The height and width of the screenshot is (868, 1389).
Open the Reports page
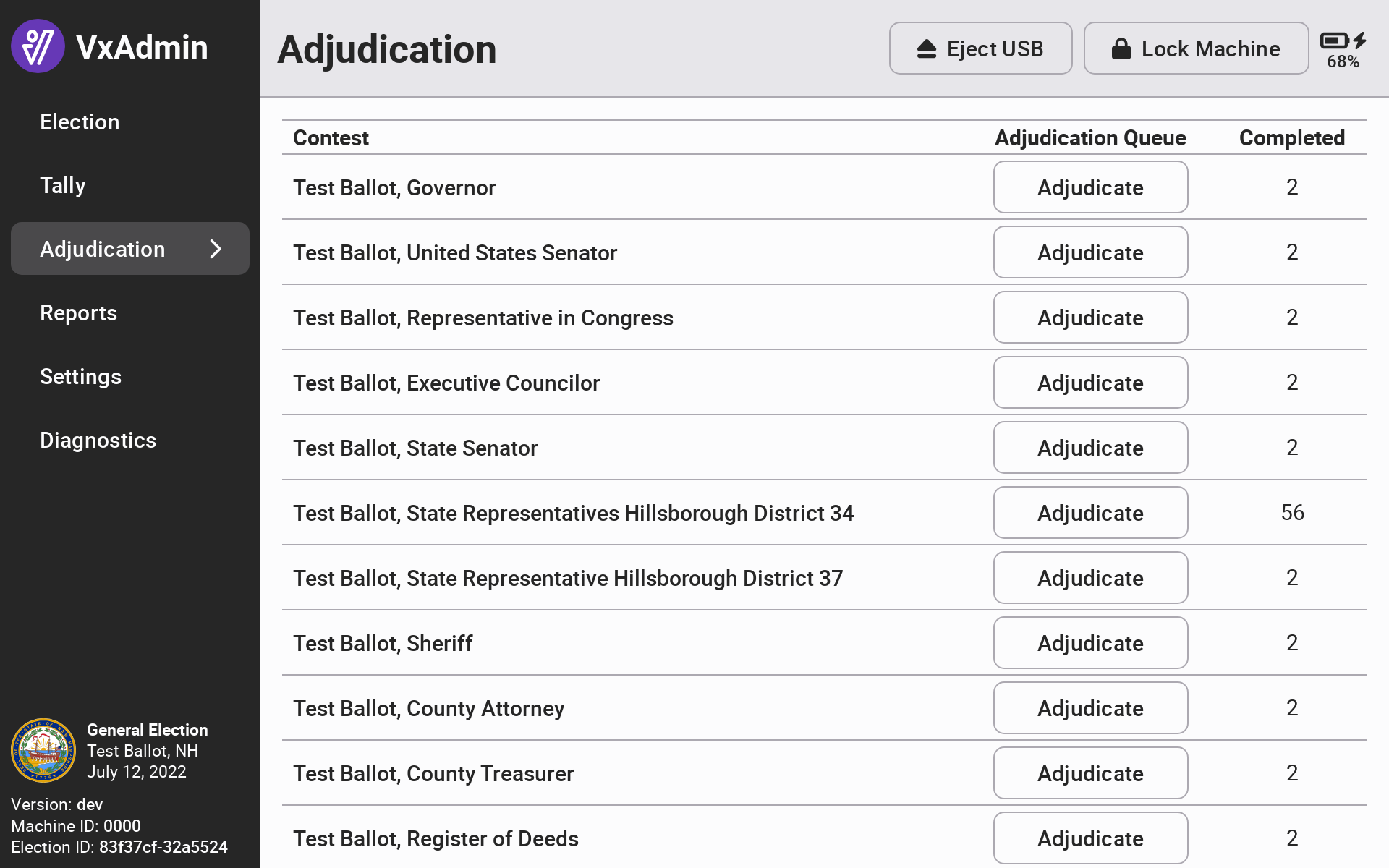click(x=78, y=312)
